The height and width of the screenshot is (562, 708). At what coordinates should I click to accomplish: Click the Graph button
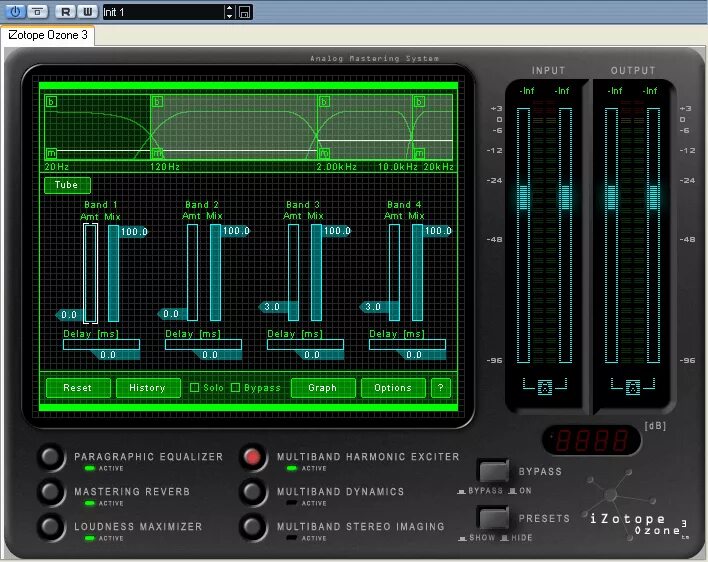323,388
